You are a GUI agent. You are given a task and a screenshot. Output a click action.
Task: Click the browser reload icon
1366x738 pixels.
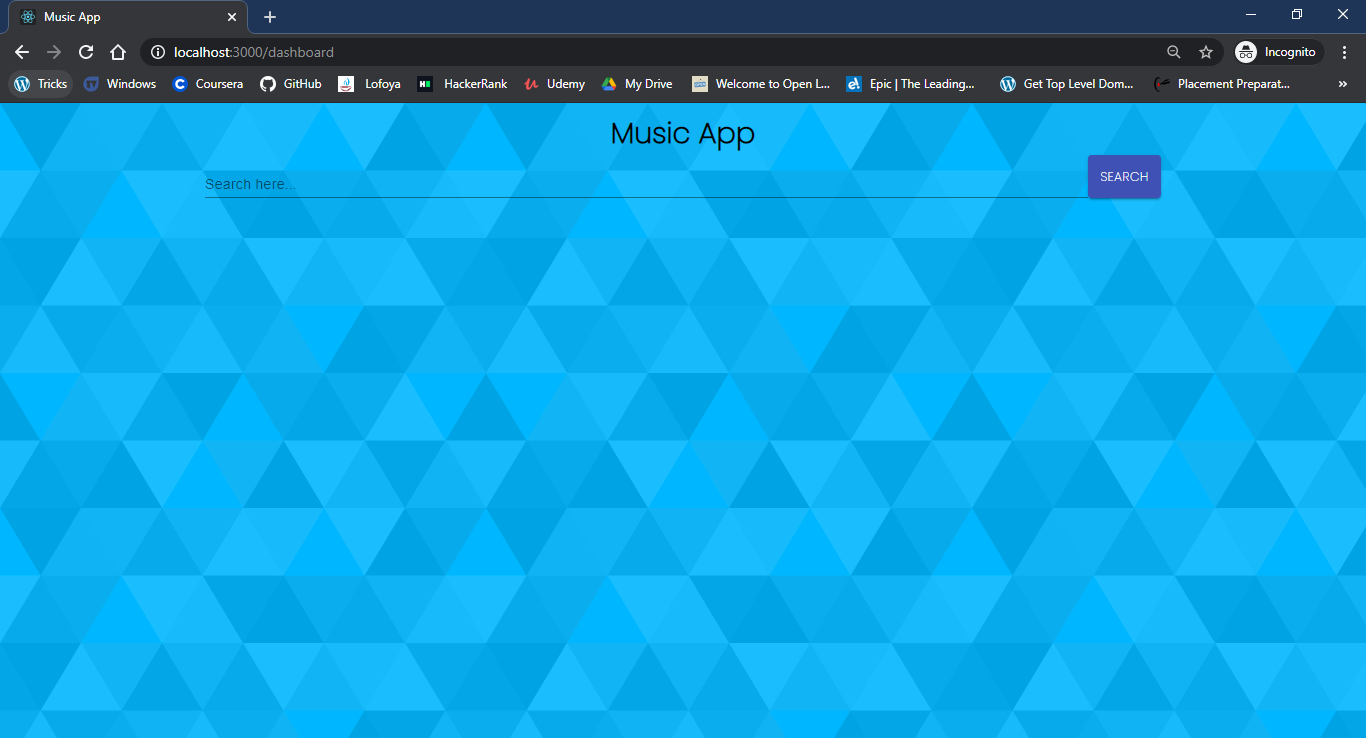pyautogui.click(x=86, y=51)
